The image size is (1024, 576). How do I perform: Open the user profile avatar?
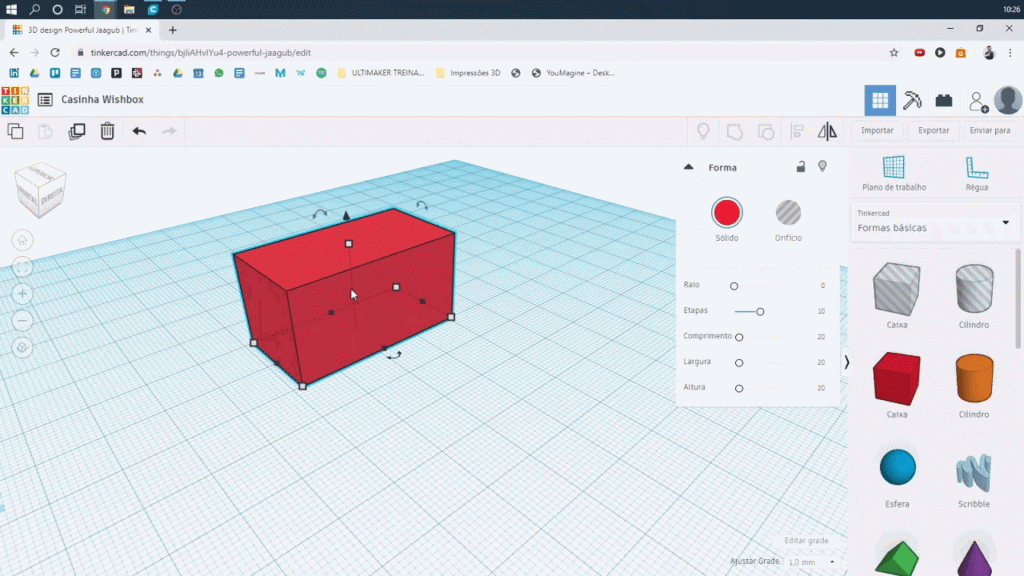point(1008,101)
